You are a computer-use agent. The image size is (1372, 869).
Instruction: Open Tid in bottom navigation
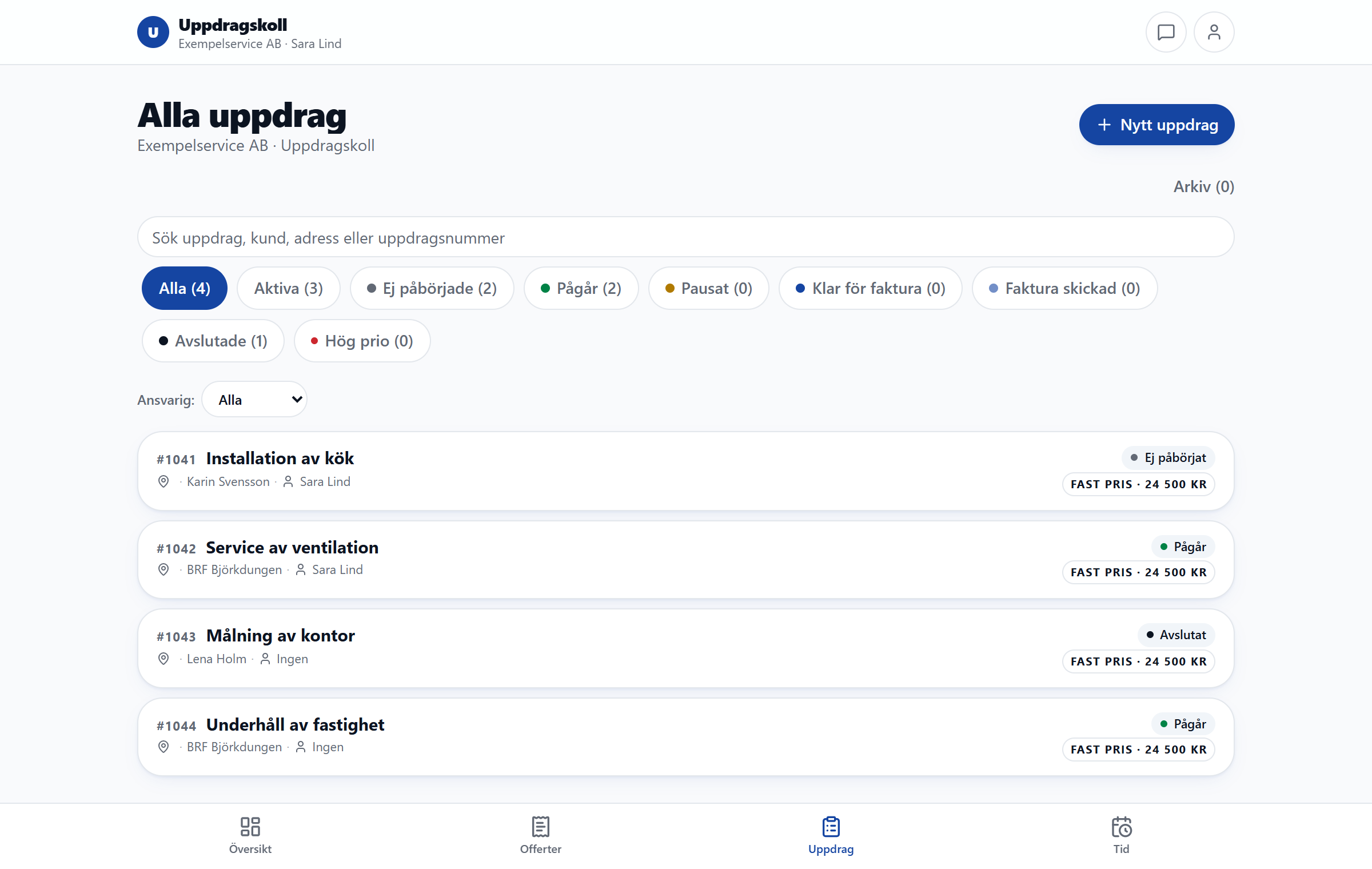pyautogui.click(x=1121, y=835)
